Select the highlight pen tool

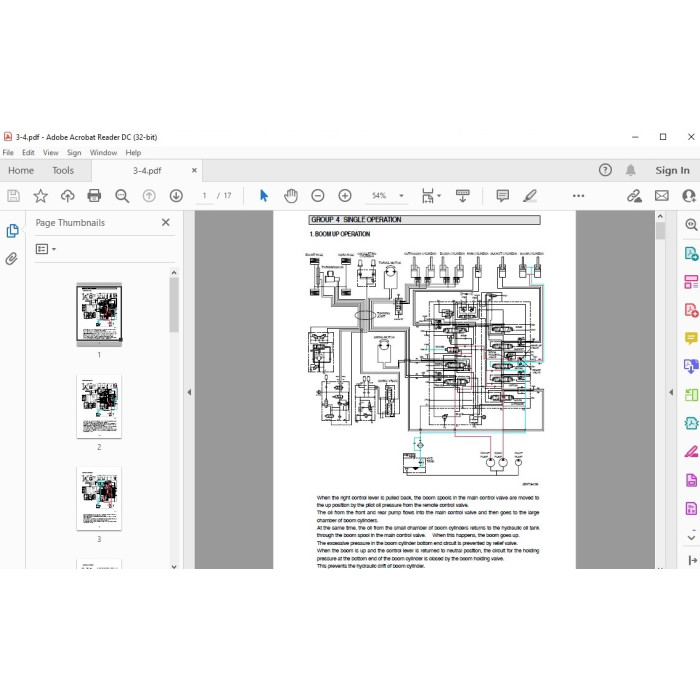tap(530, 196)
